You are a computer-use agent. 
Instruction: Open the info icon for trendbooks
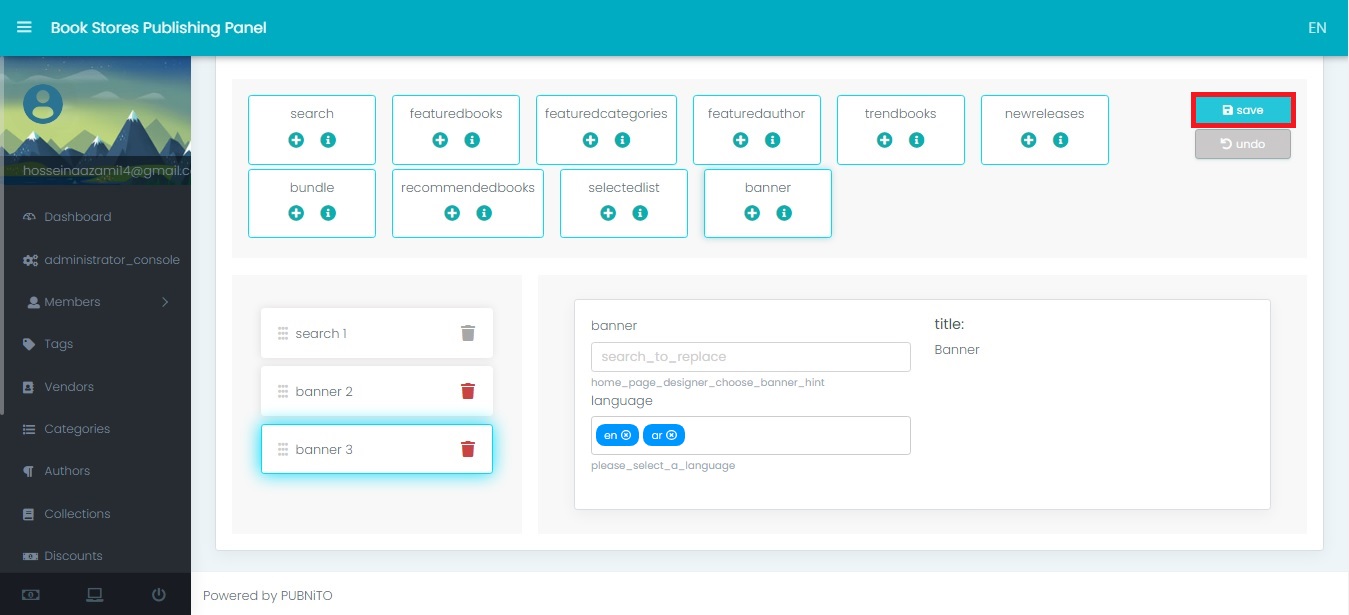[916, 140]
